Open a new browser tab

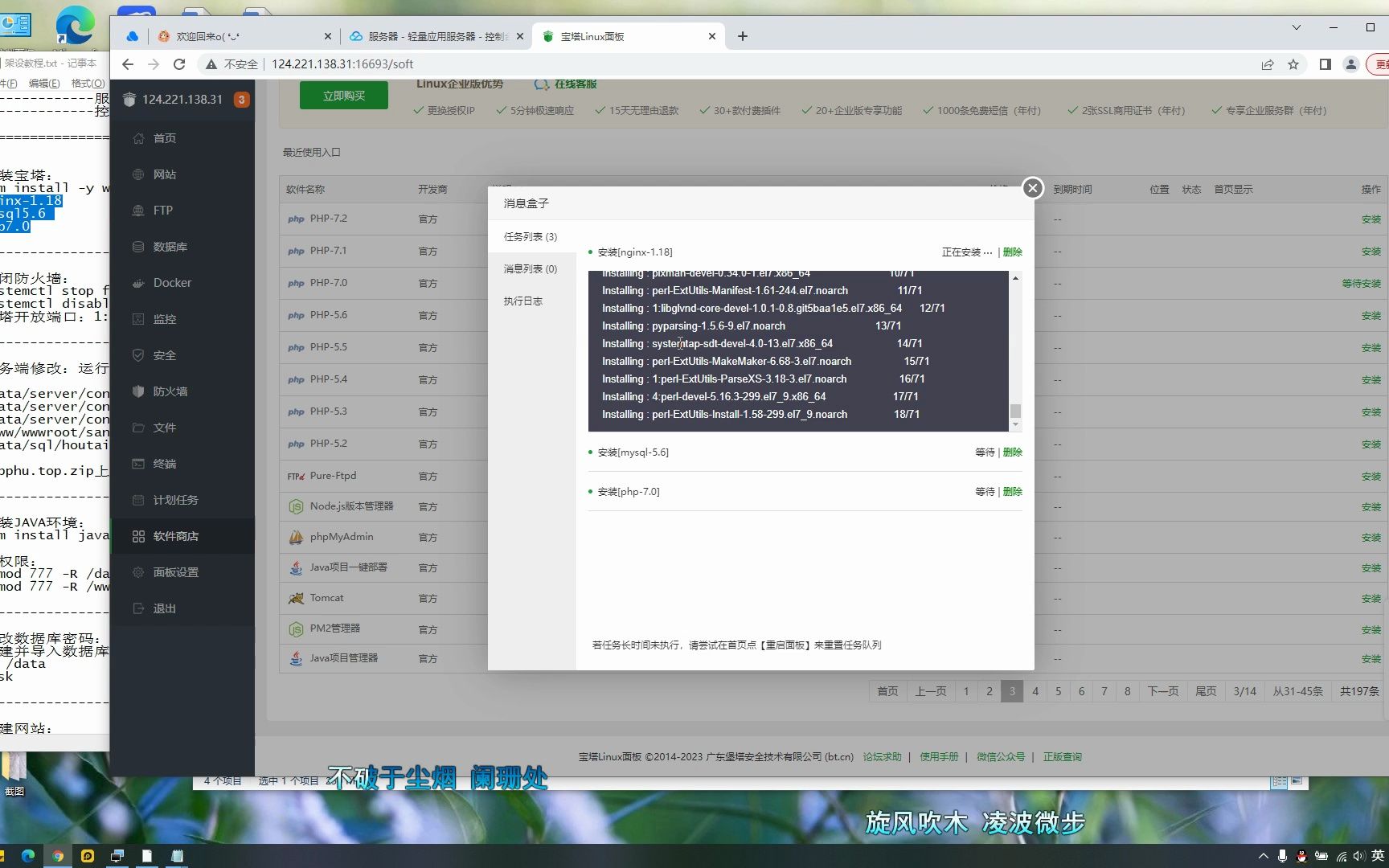point(743,36)
